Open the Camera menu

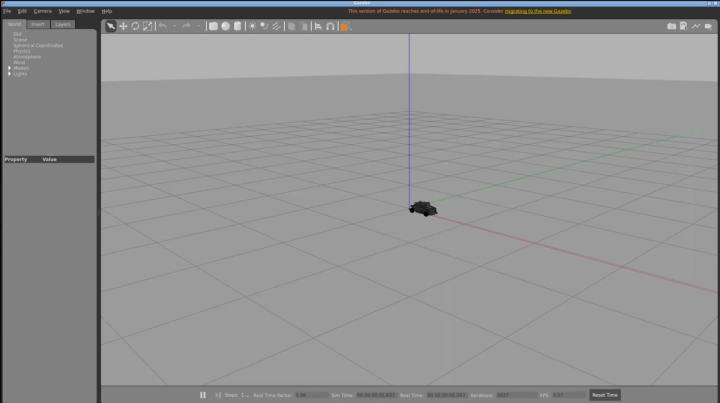43,11
